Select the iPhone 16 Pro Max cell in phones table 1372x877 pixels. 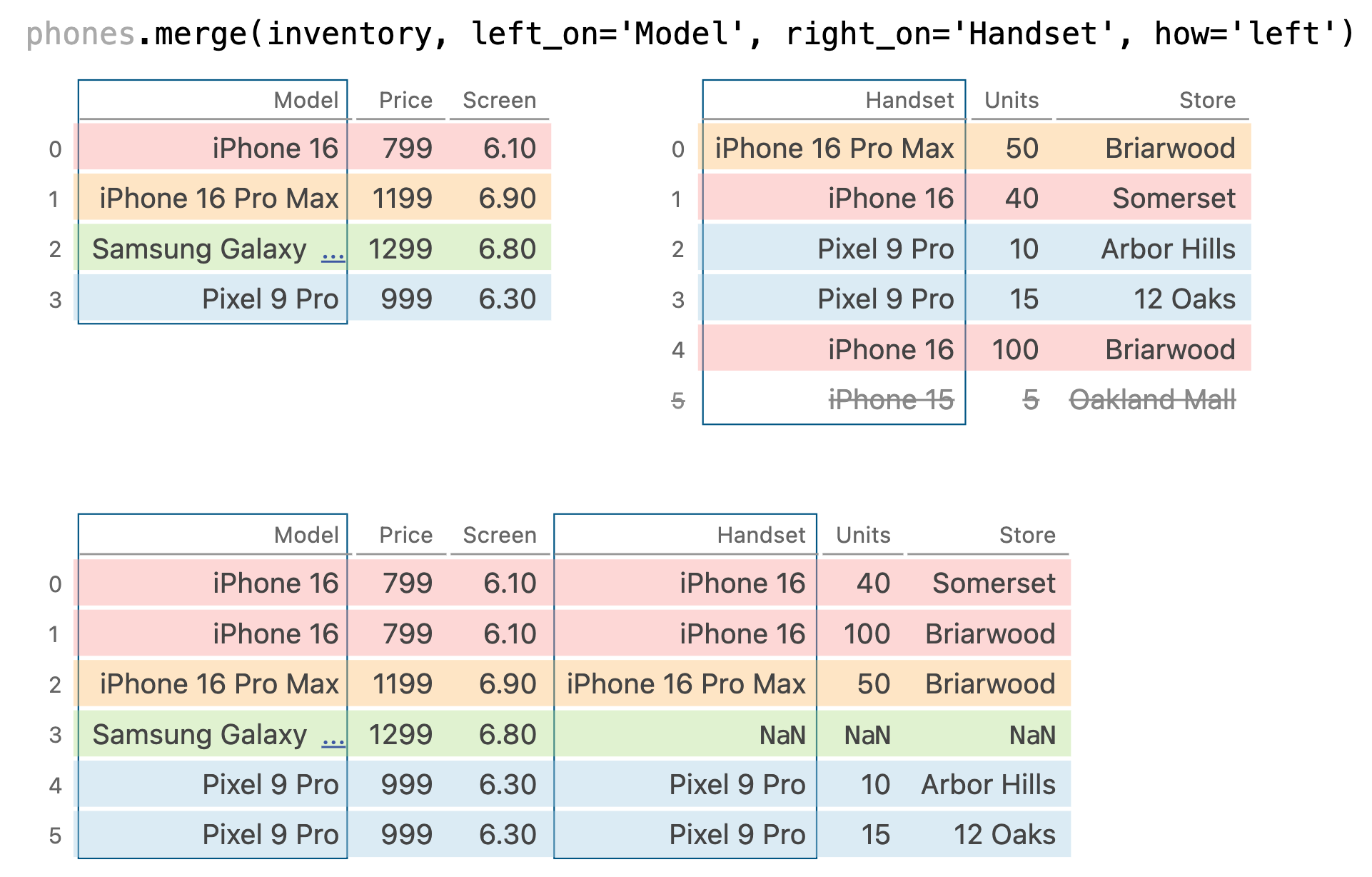click(218, 199)
